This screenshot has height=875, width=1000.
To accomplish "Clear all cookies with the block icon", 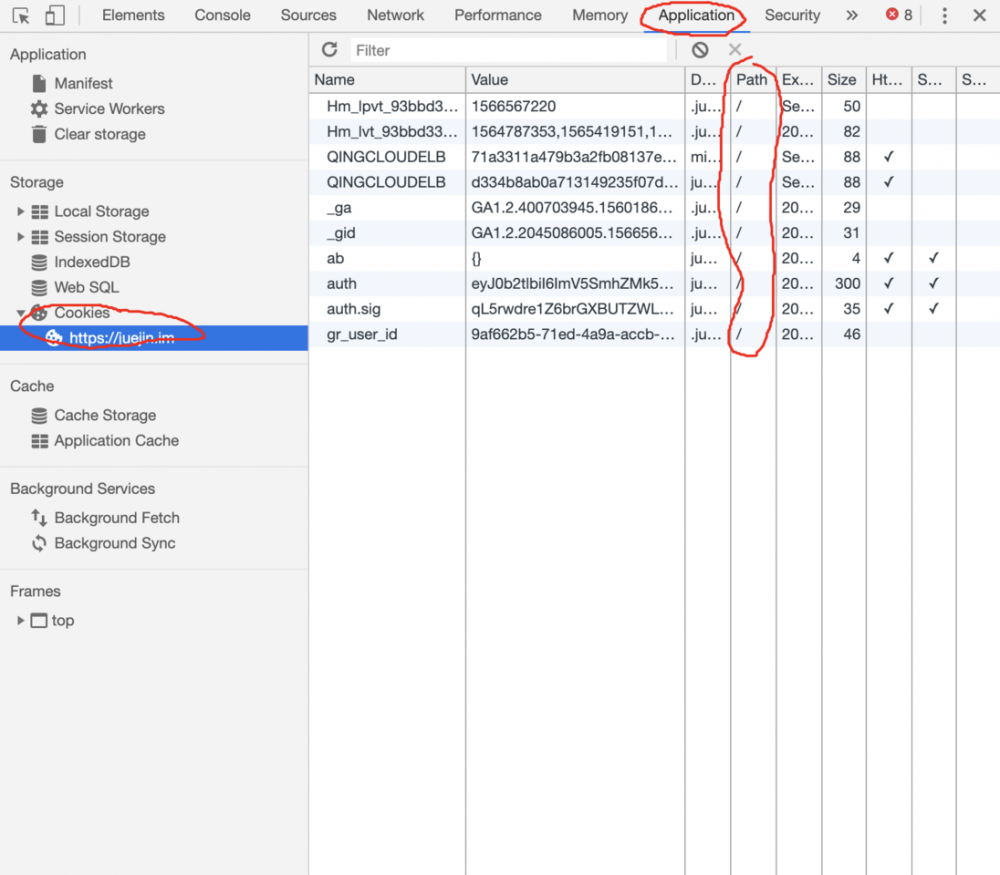I will pyautogui.click(x=700, y=50).
